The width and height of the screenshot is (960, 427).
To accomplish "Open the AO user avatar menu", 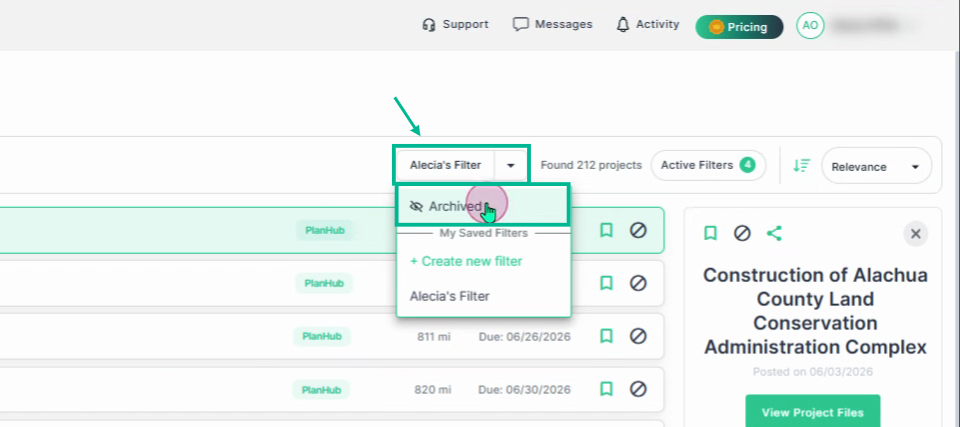I will pyautogui.click(x=810, y=25).
